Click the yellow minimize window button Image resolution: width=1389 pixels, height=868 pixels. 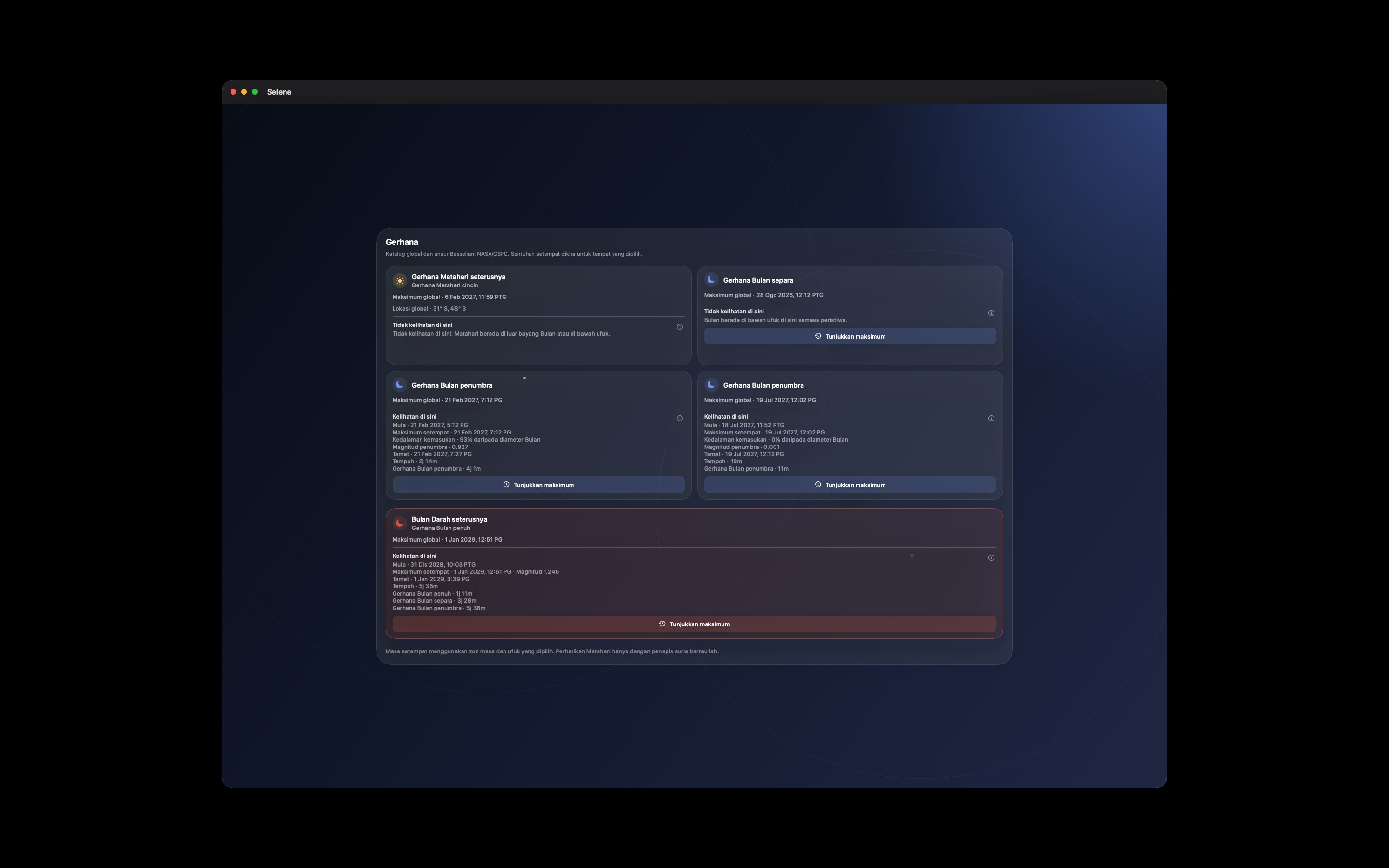[244, 92]
